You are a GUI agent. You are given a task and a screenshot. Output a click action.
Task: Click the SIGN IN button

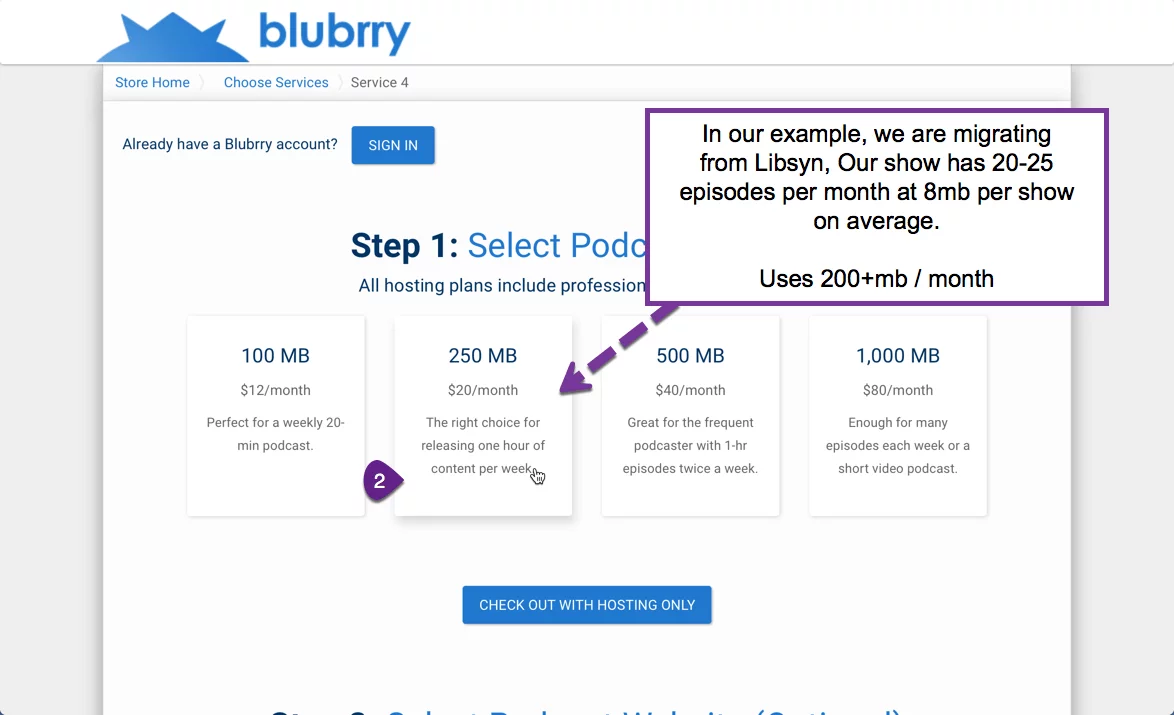(393, 145)
